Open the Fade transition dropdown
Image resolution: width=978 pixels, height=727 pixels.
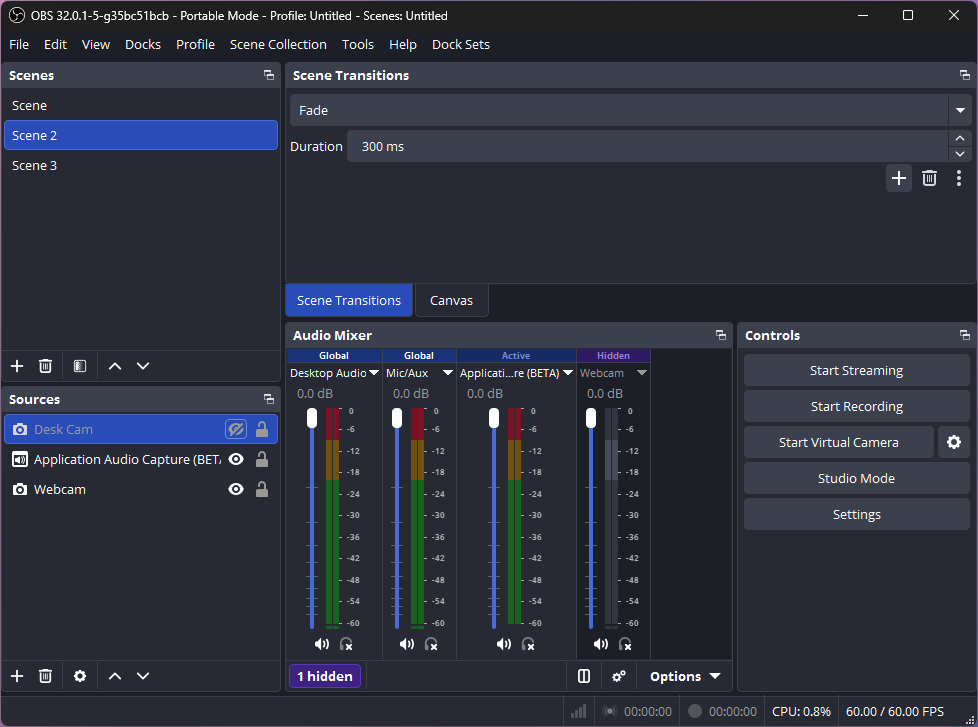[x=960, y=110]
